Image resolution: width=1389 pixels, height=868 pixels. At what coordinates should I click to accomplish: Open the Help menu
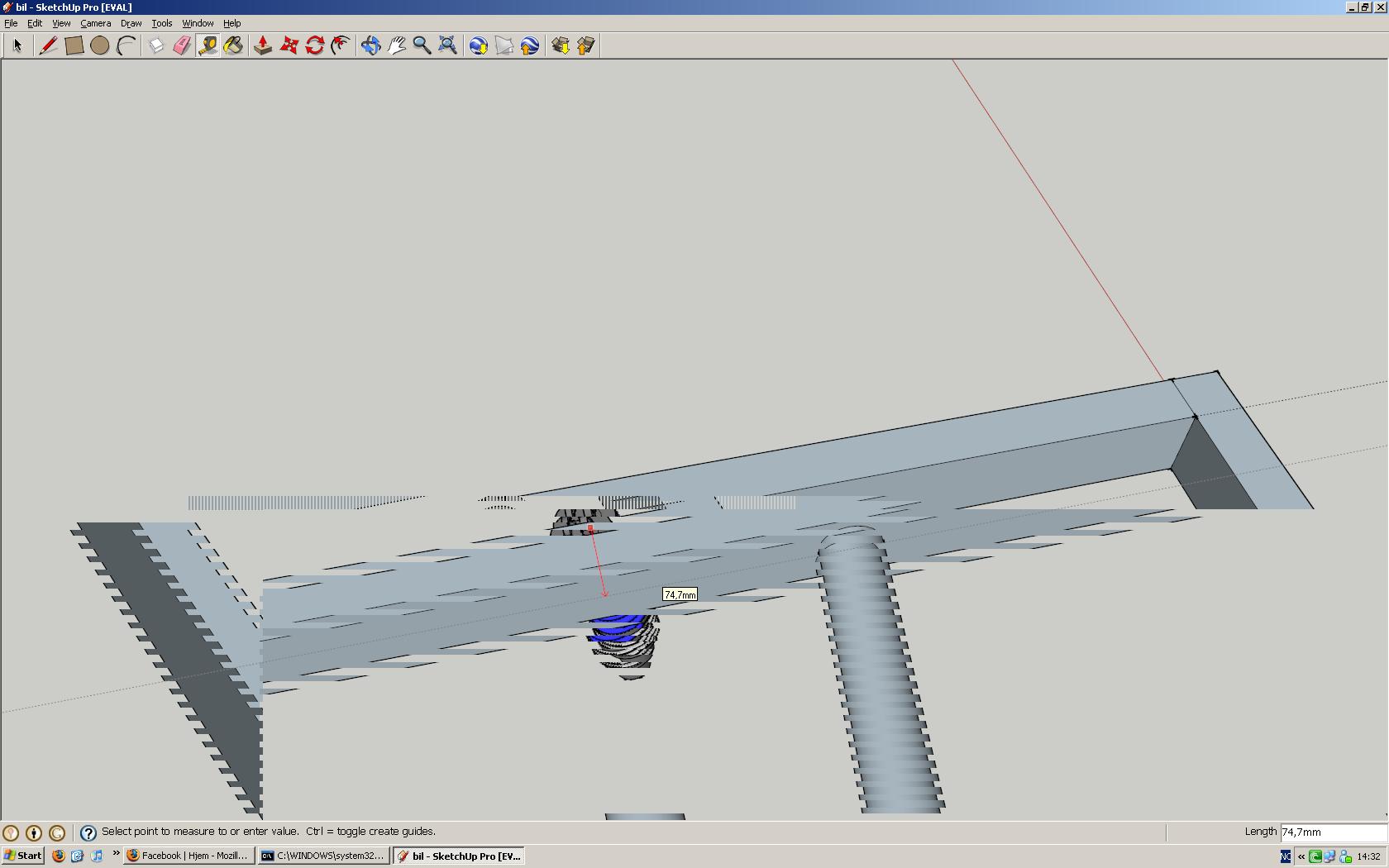click(232, 23)
